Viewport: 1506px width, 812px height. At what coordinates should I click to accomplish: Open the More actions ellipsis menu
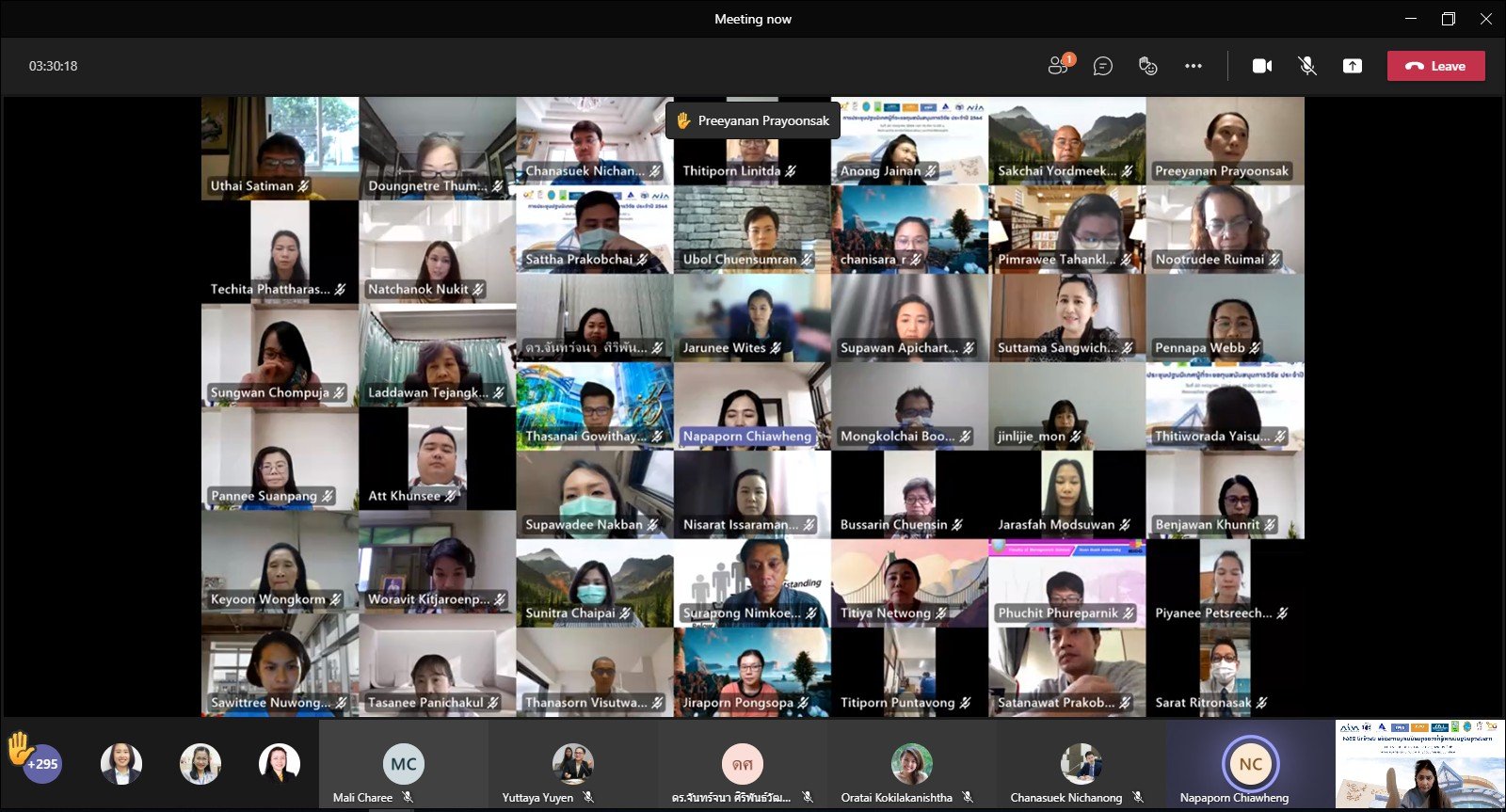tap(1194, 66)
